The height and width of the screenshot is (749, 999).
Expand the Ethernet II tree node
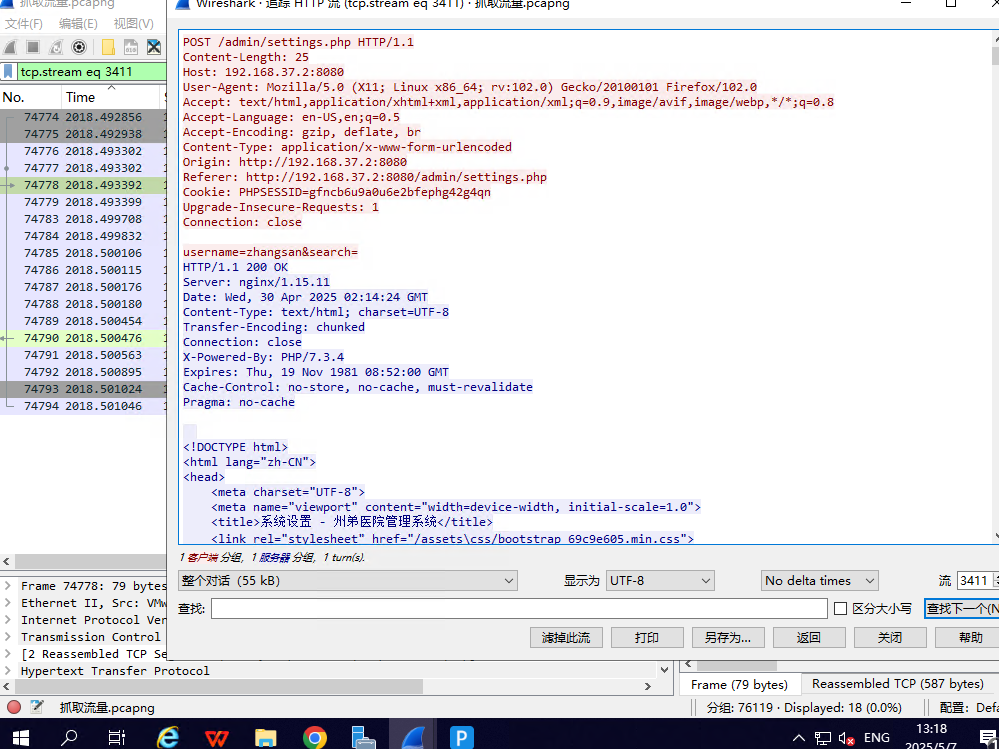(8, 603)
